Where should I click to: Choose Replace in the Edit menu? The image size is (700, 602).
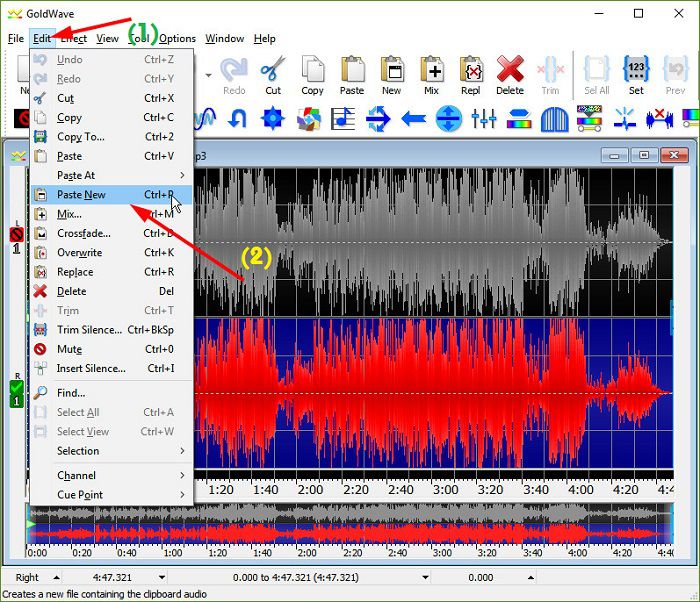[112, 272]
